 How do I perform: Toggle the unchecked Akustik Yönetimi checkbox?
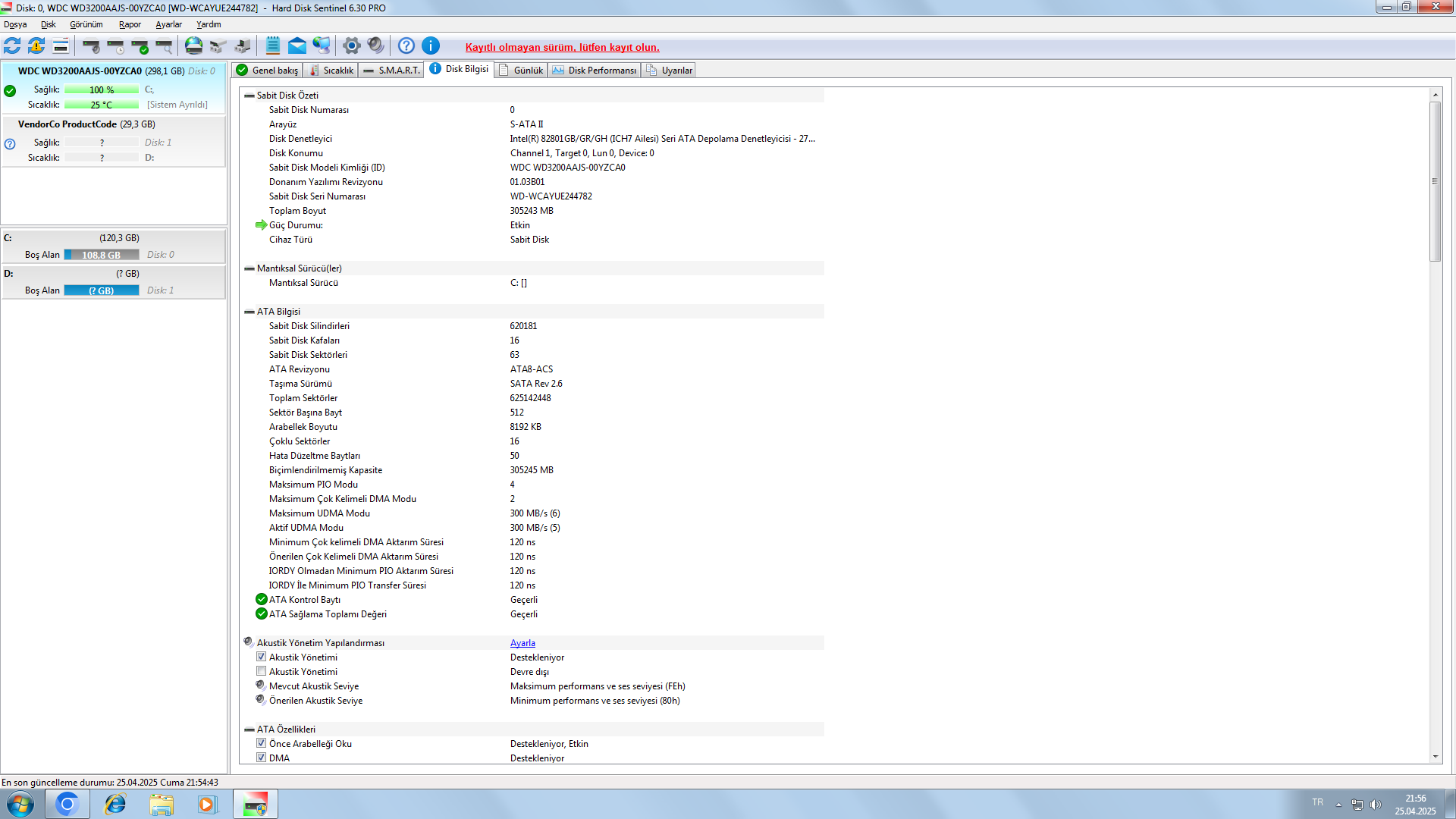pyautogui.click(x=262, y=672)
